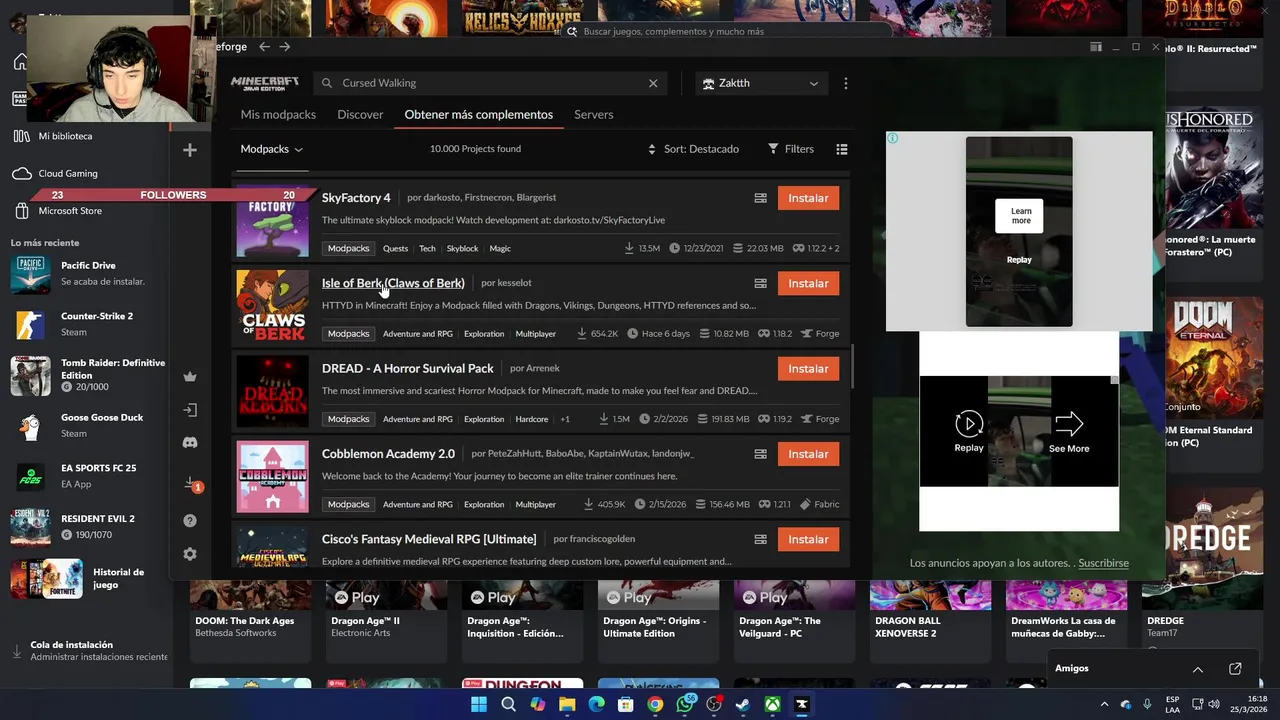Expand Amigos panel with chevron
Viewport: 1280px width, 720px height.
(1198, 668)
